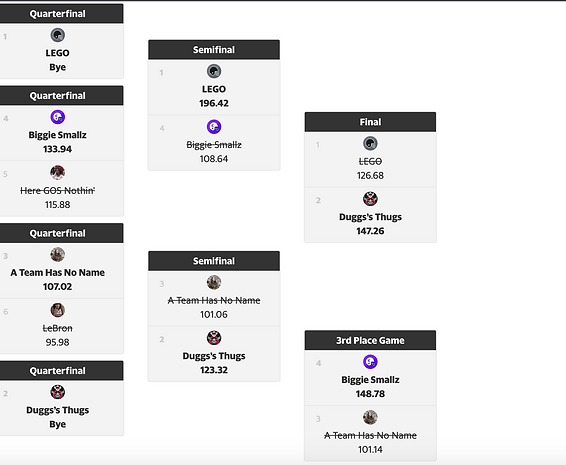Open A Team Has No Name quarterfinal link

57,273
